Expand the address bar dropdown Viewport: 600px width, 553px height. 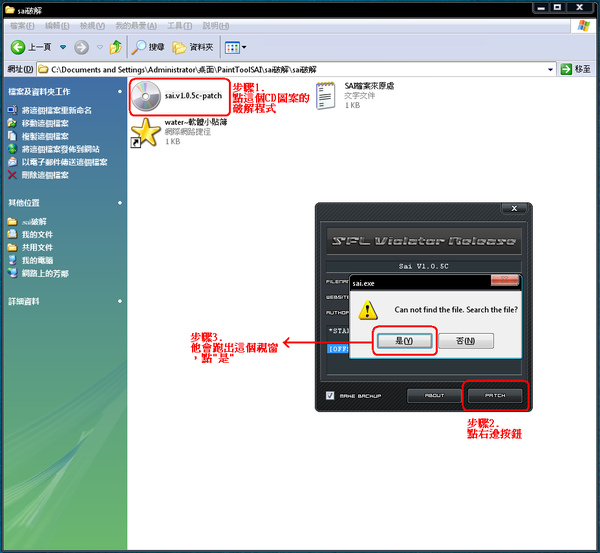click(550, 70)
